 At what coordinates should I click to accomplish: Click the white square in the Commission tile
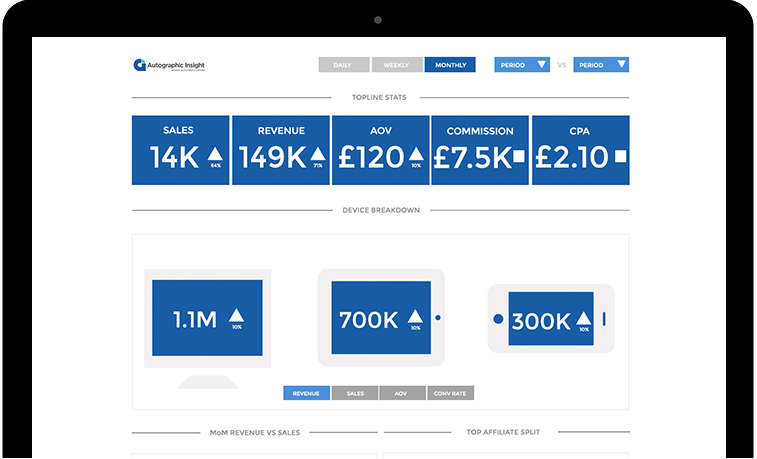pos(518,156)
